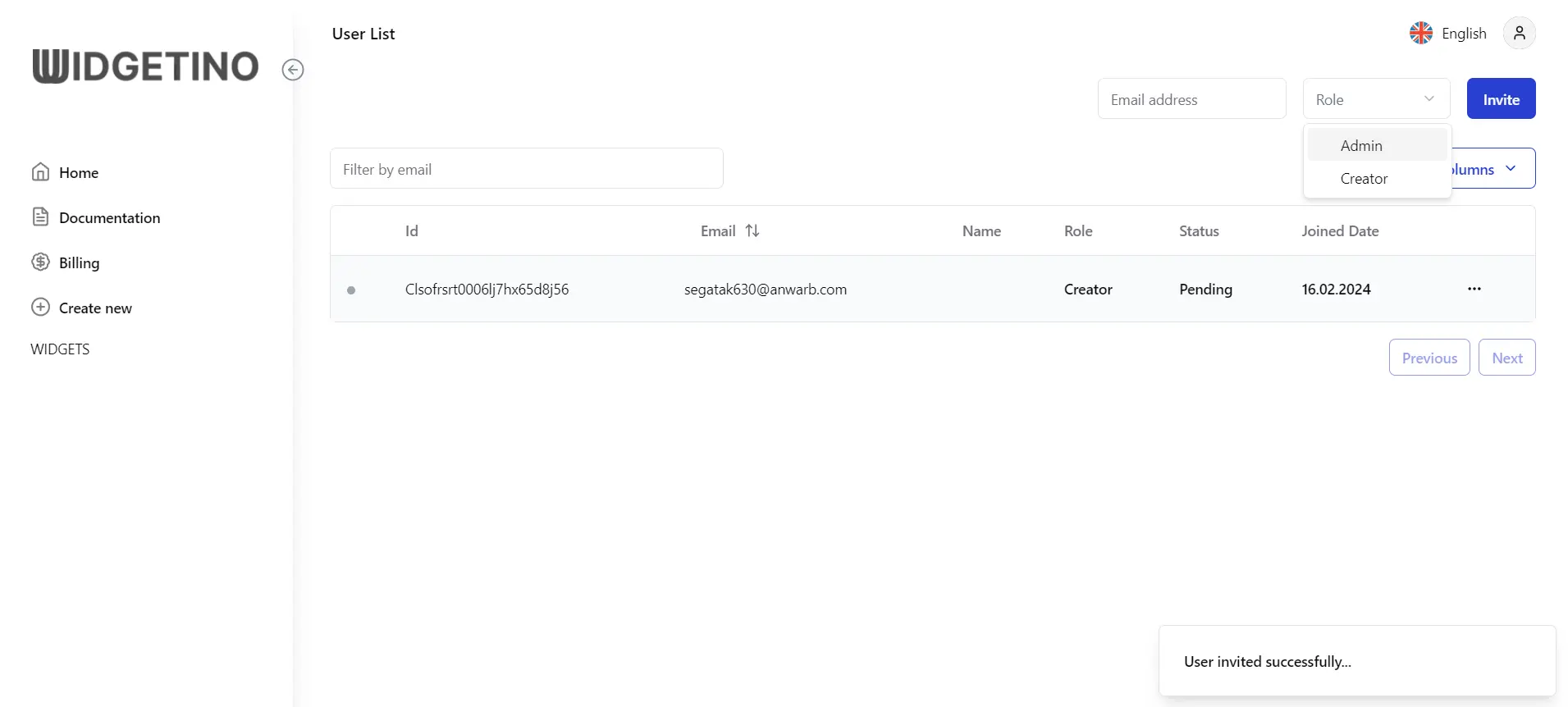Click the Documentation file icon
The width and height of the screenshot is (1568, 707).
tap(40, 217)
